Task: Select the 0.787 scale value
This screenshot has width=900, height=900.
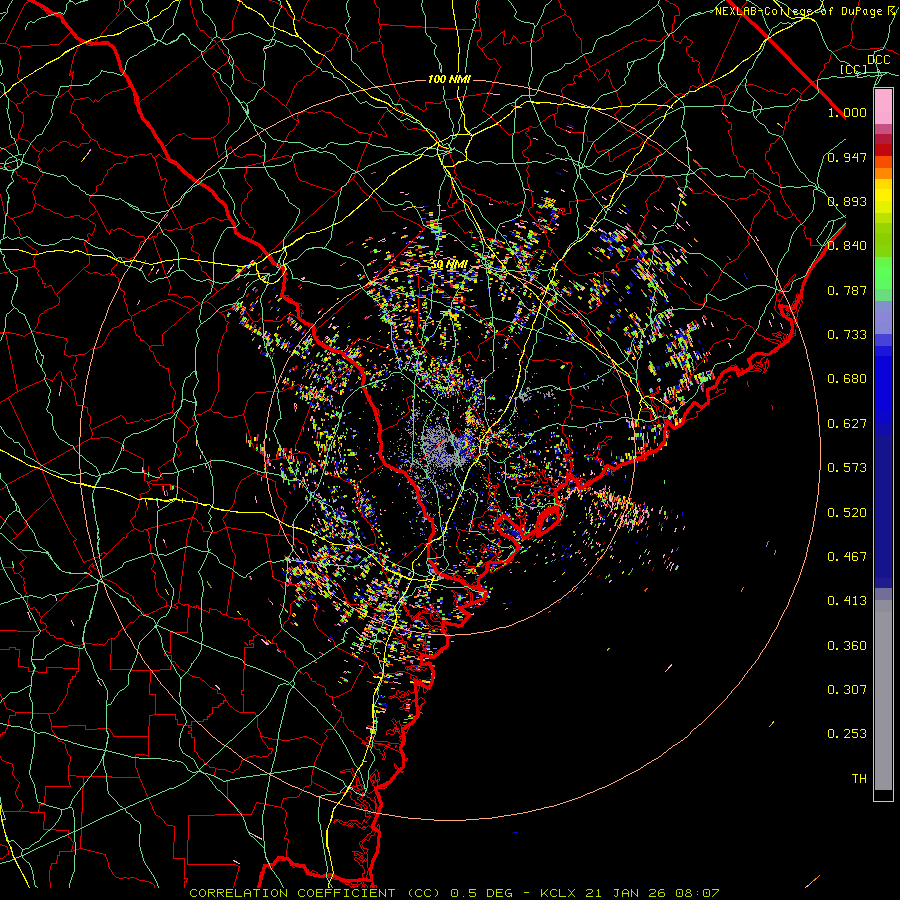Action: tap(847, 290)
